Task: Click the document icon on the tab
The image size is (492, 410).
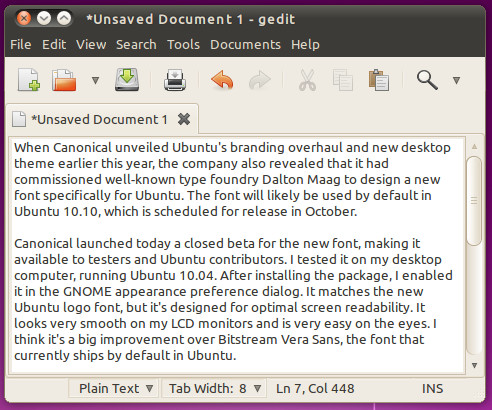Action: 19,119
